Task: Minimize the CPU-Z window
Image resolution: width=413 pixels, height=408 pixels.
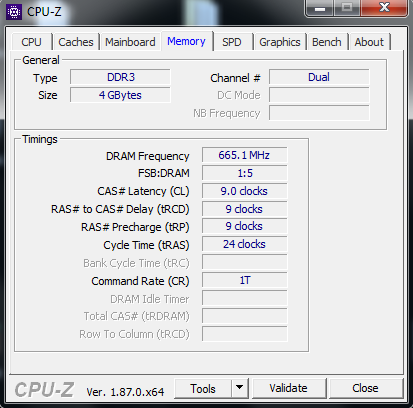Action: [320, 8]
